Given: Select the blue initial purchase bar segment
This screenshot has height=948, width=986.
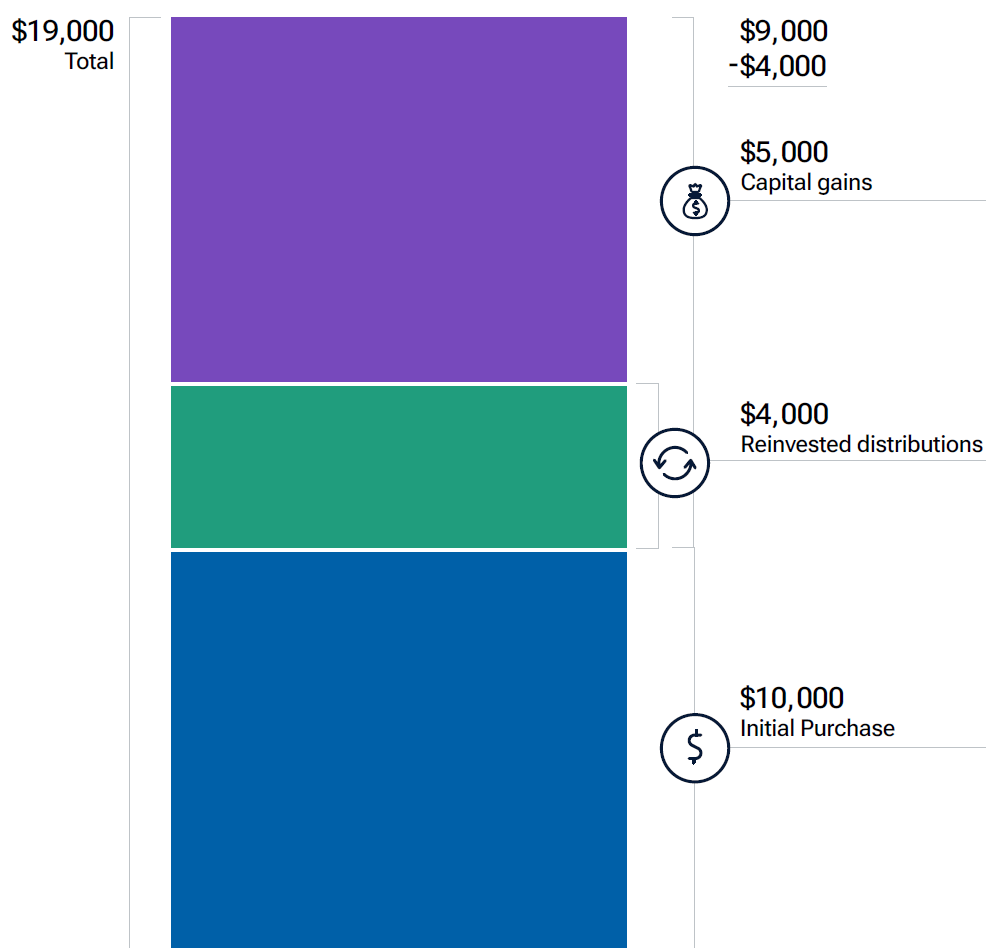Looking at the screenshot, I should [398, 748].
